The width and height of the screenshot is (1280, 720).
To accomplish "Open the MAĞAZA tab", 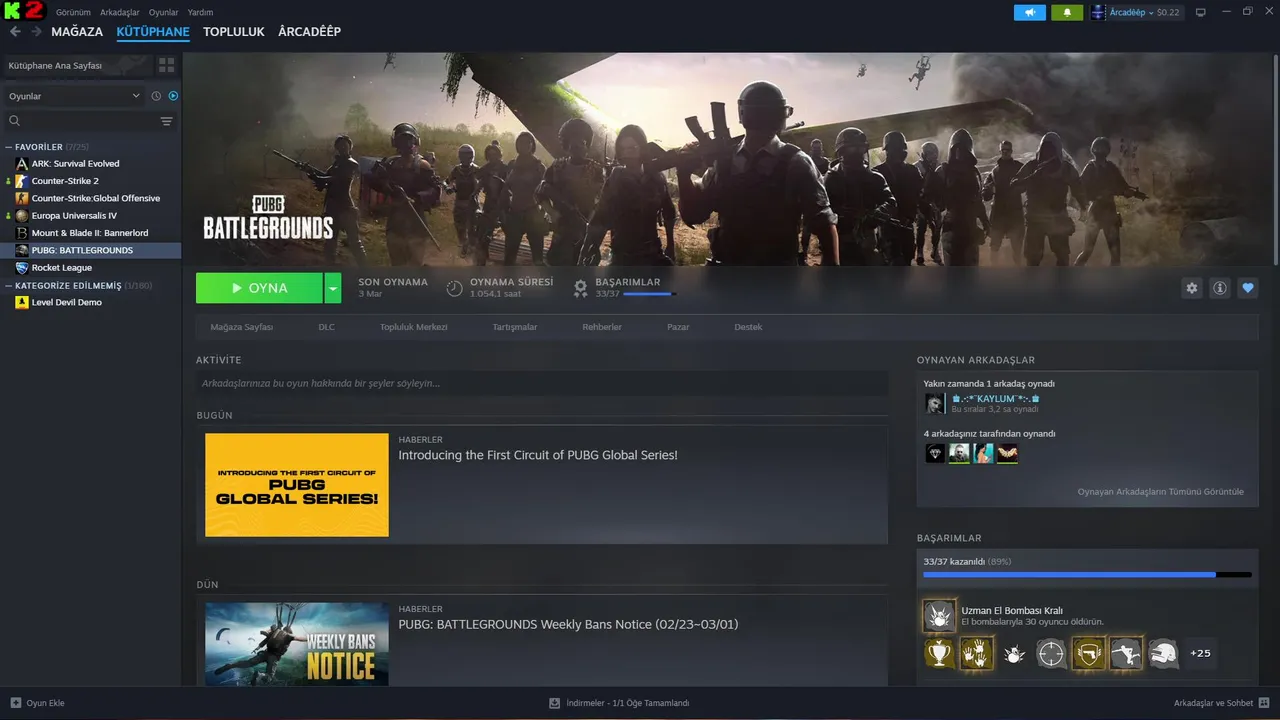I will click(x=77, y=32).
